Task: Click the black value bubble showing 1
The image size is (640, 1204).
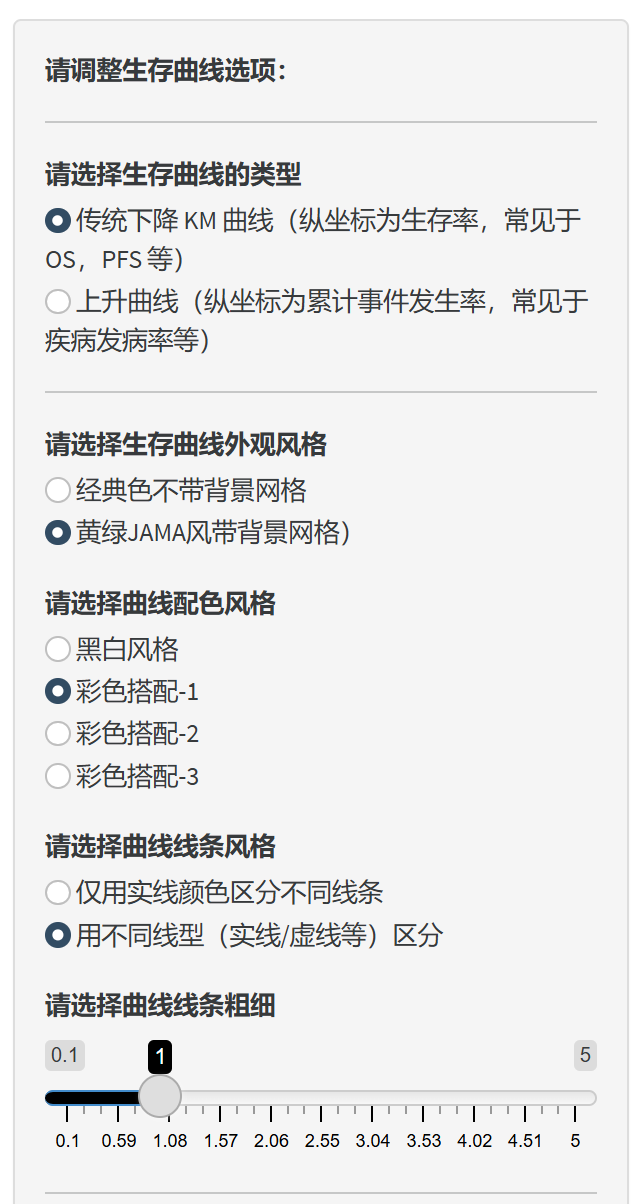Action: pos(160,1055)
